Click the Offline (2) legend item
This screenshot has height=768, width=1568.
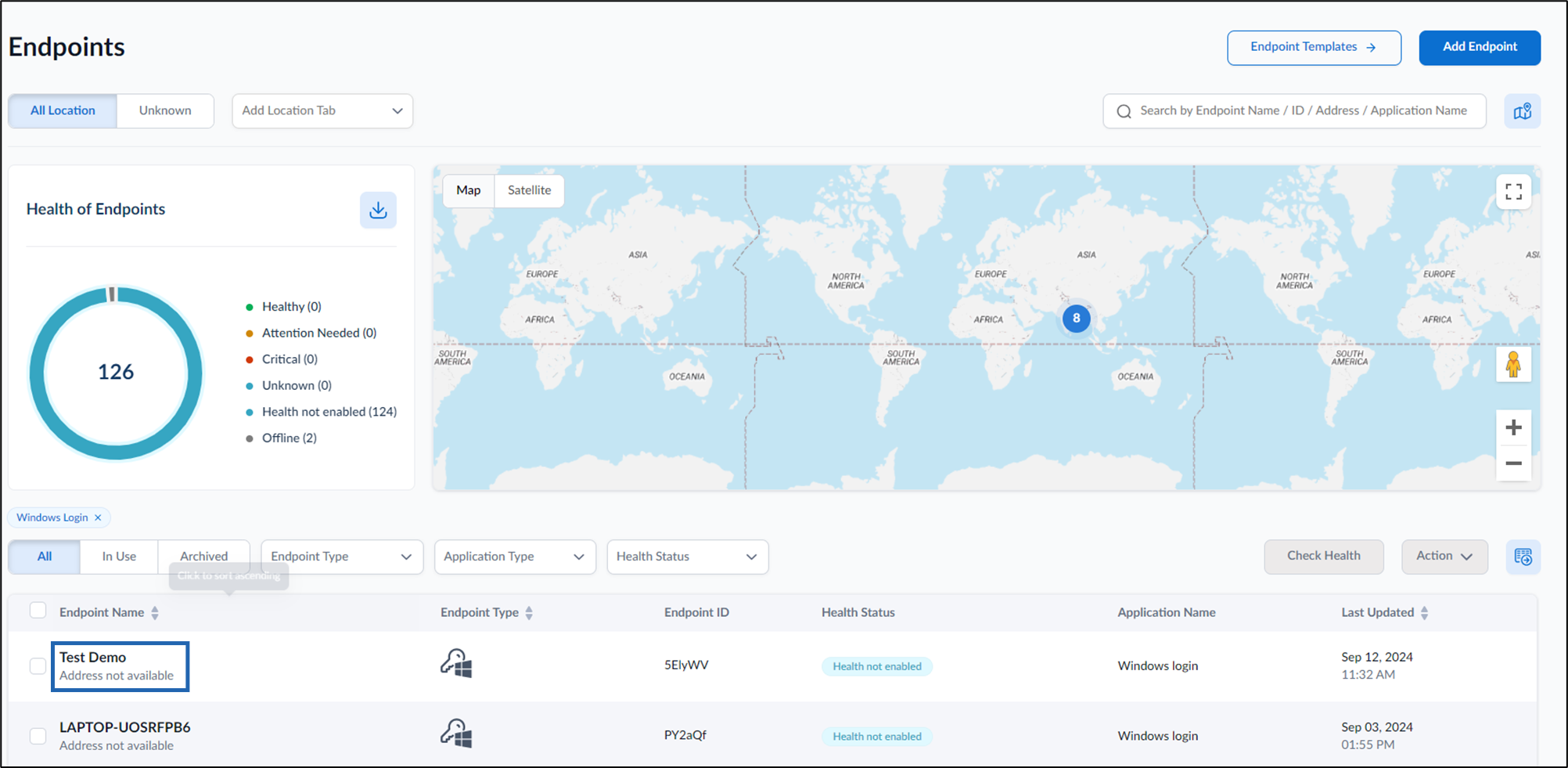282,438
